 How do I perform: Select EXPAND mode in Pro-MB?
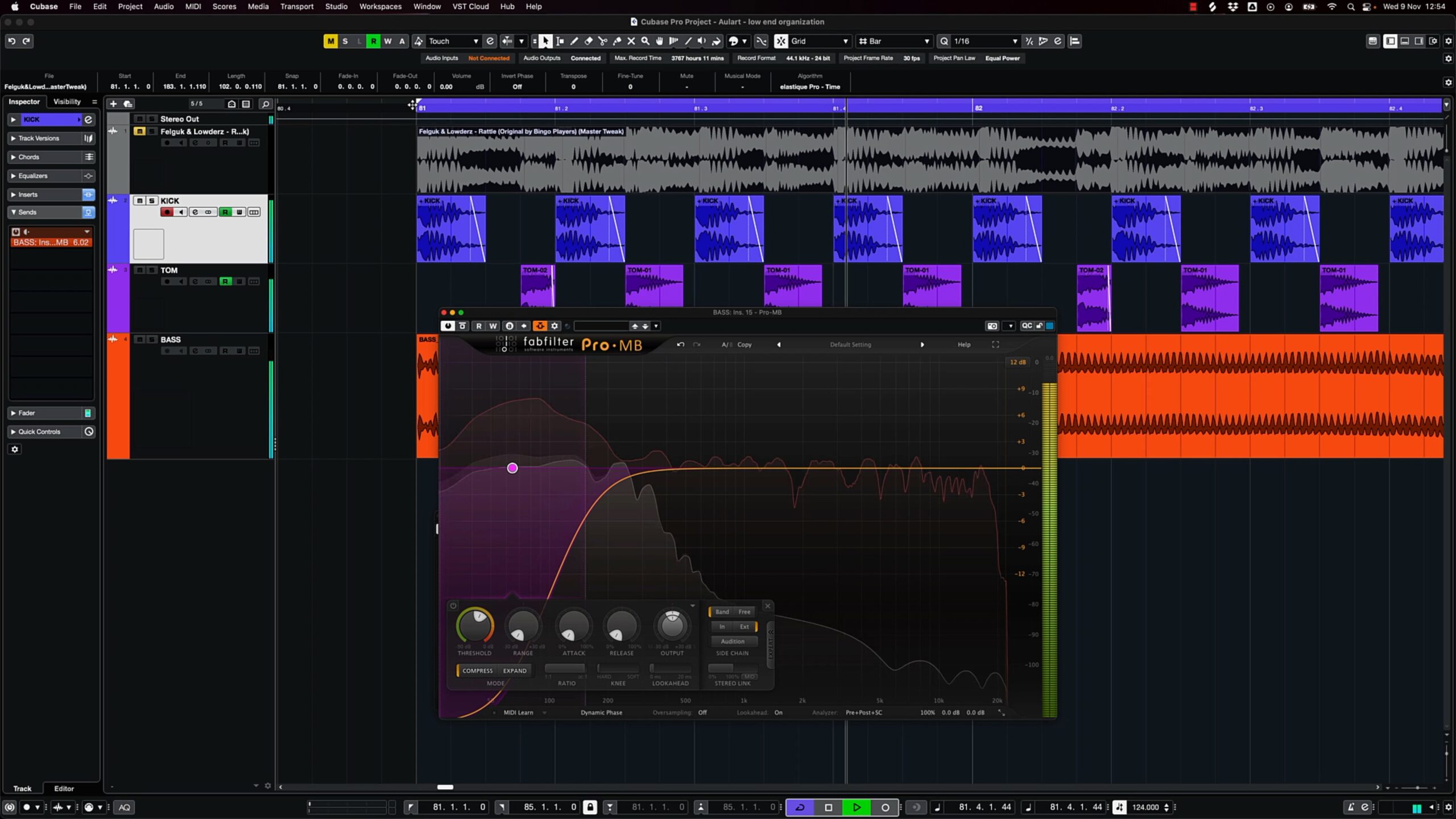[515, 671]
